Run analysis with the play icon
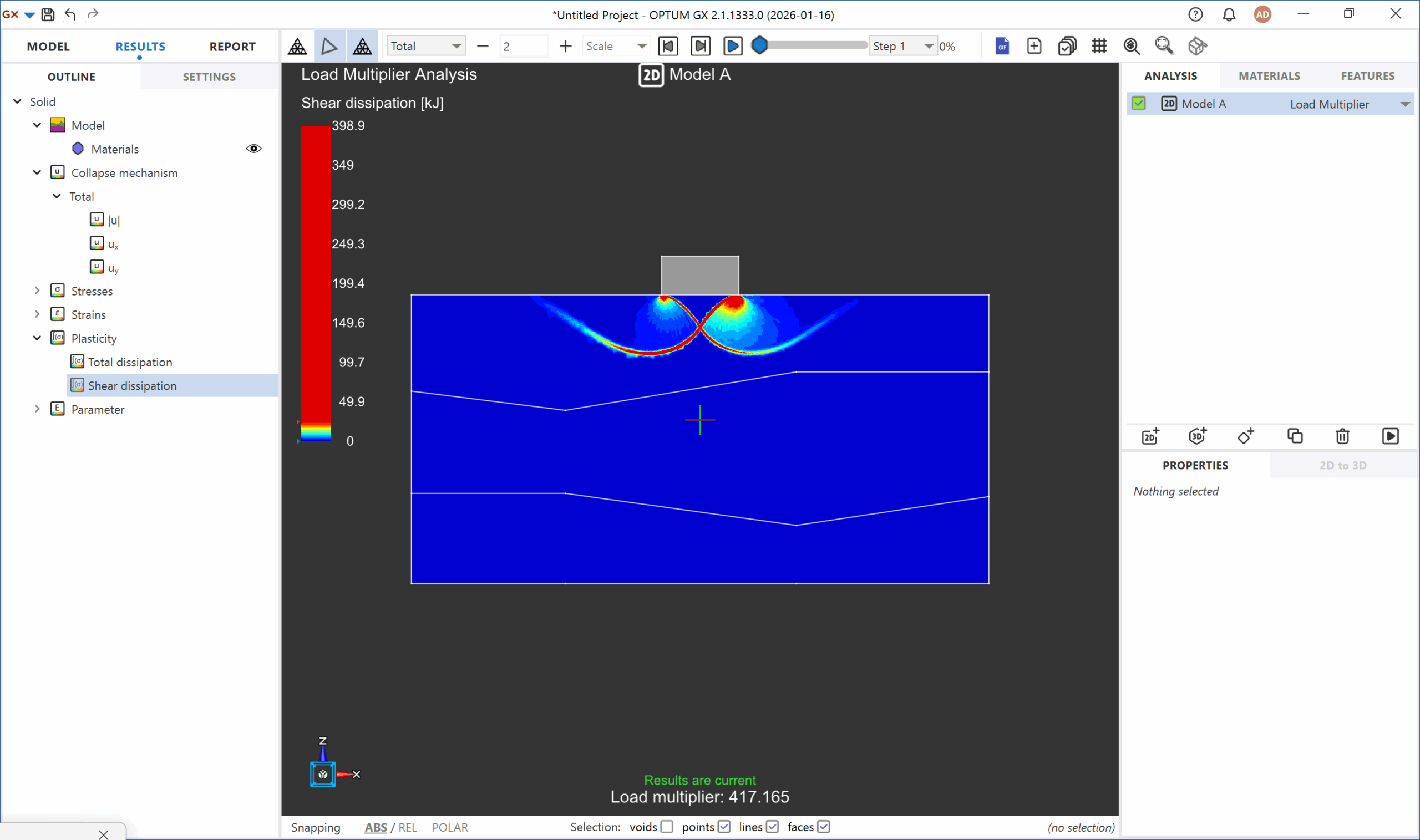The height and width of the screenshot is (840, 1420). click(1390, 436)
